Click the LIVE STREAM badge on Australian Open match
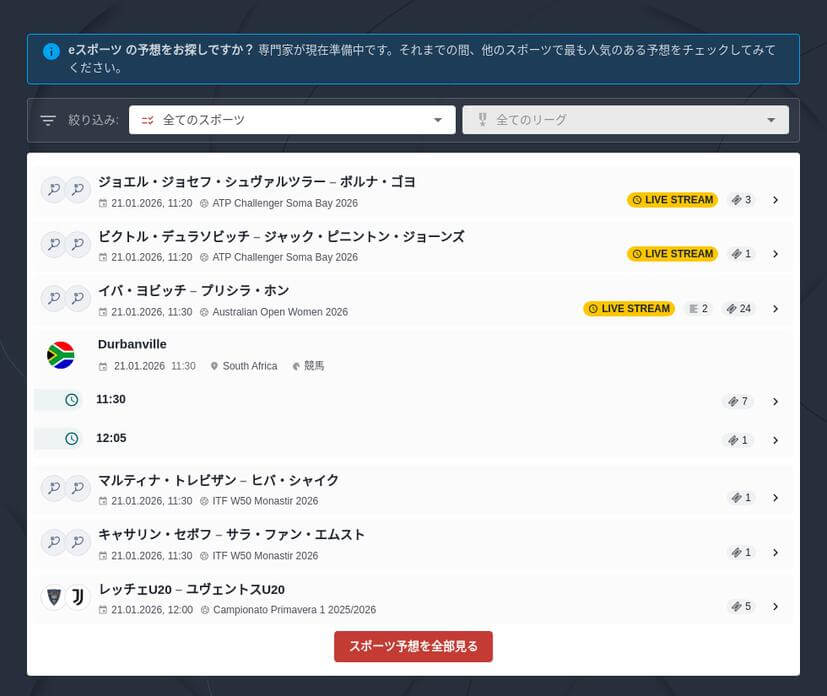The width and height of the screenshot is (827, 696). coord(629,308)
